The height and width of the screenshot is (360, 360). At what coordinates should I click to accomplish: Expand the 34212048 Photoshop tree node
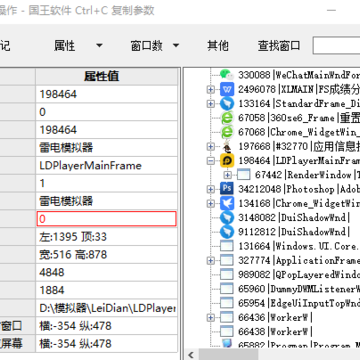210,189
